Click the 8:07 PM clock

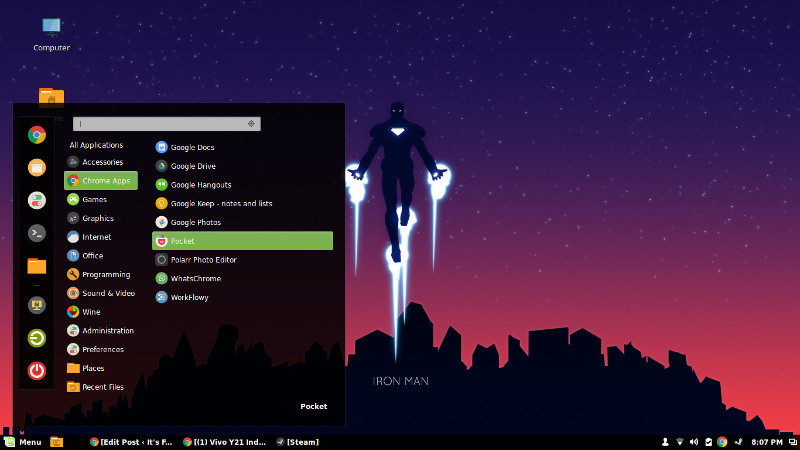[x=766, y=442]
